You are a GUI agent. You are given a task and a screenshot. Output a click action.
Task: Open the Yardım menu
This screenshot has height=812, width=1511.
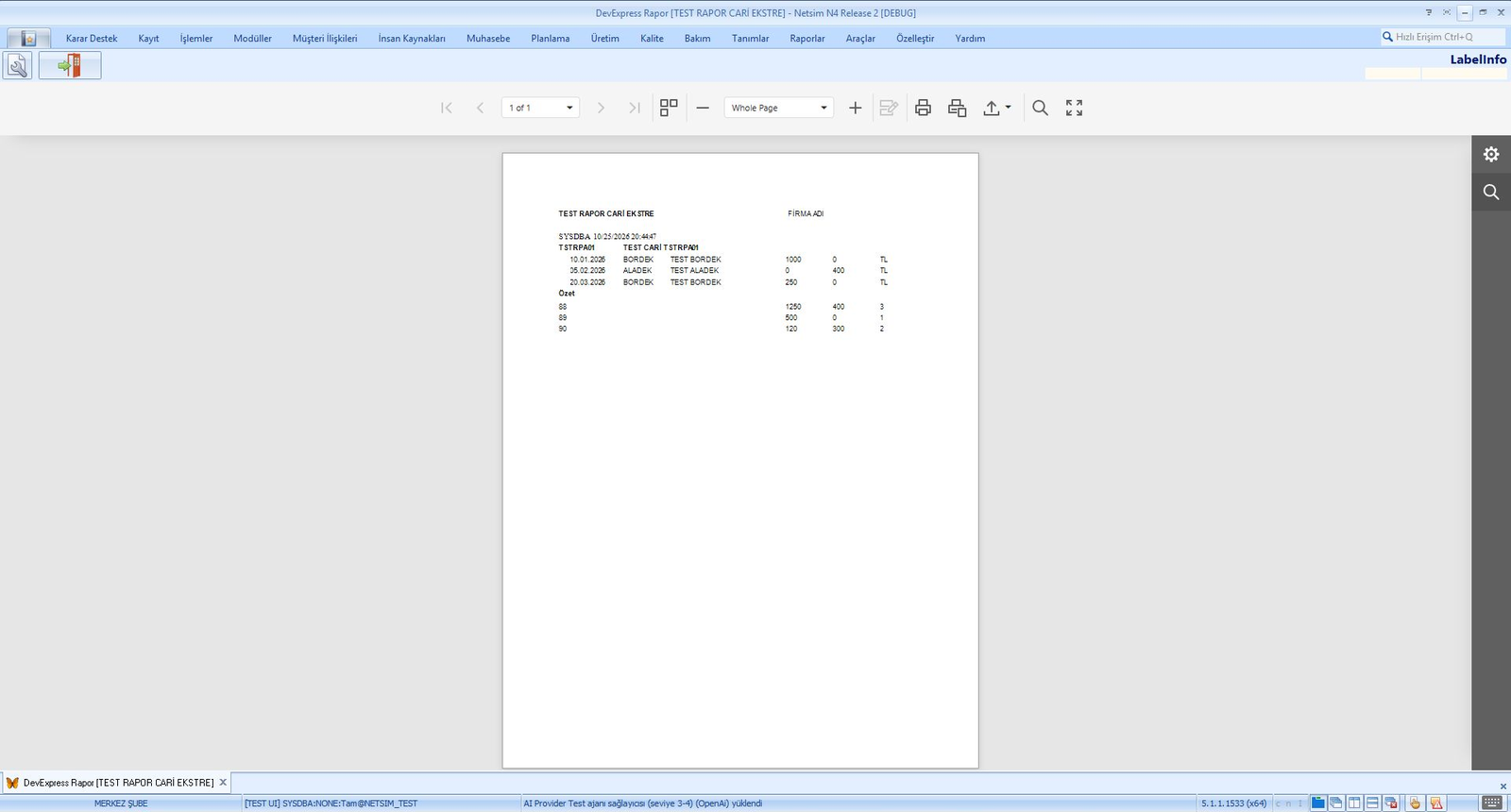970,39
